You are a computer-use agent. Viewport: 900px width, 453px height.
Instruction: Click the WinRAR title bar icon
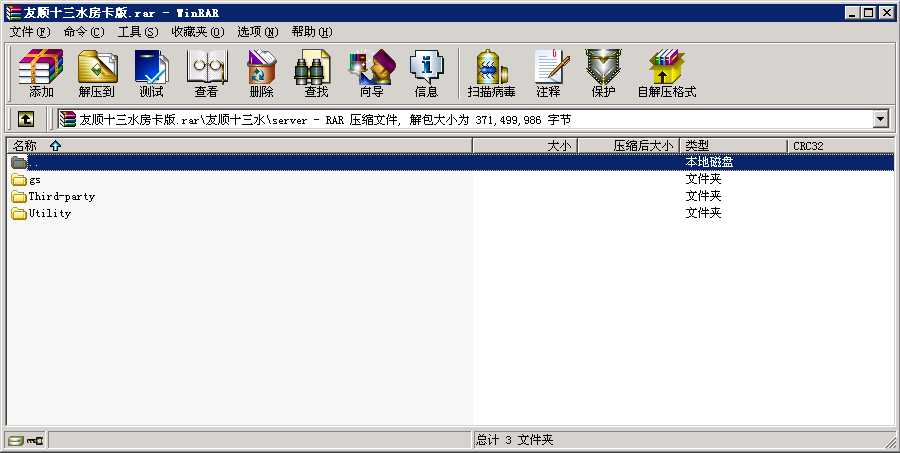[x=13, y=13]
